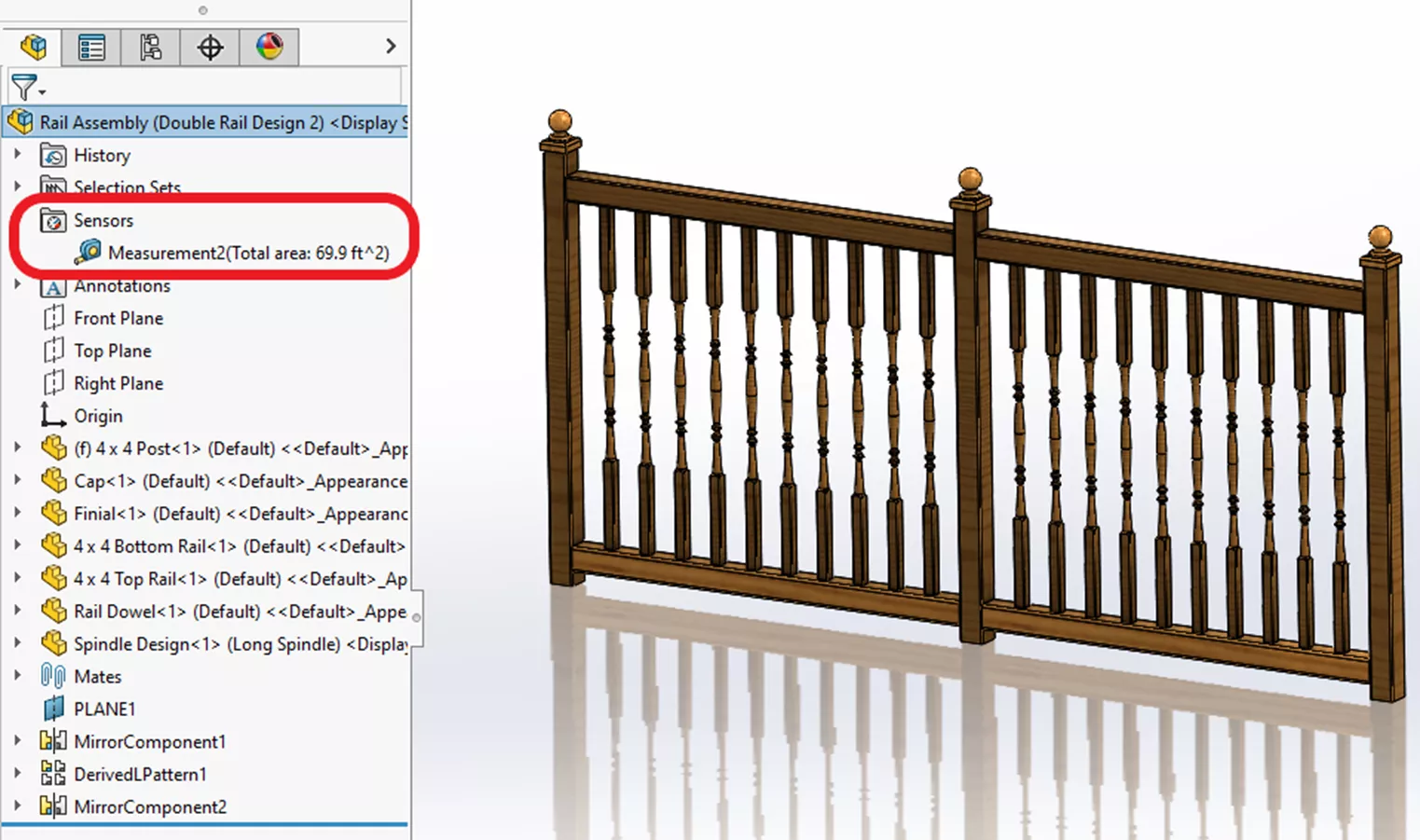Screen dimensions: 1420x840
Task: Click the Mates paperclip icon
Action: click(54, 676)
